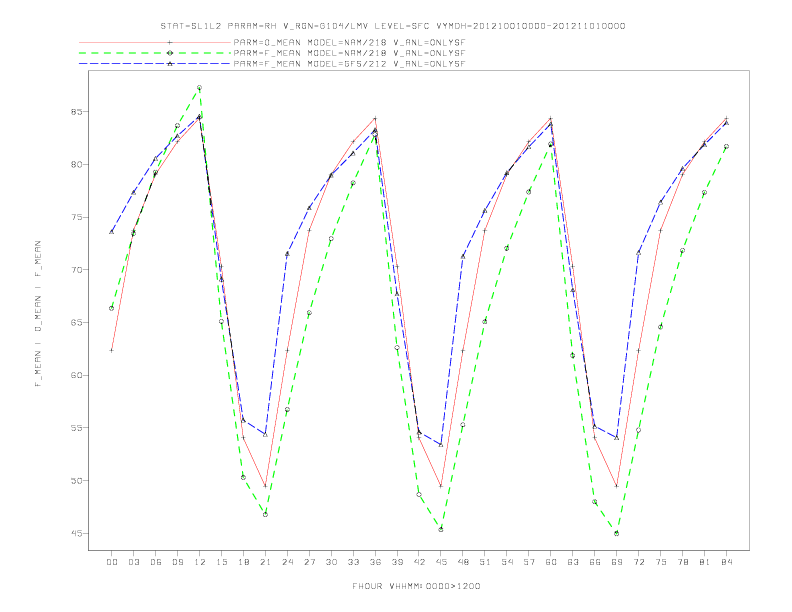Image resolution: width=792 pixels, height=612 pixels.
Task: Click the plus marker in the legend
Action: coord(170,42)
